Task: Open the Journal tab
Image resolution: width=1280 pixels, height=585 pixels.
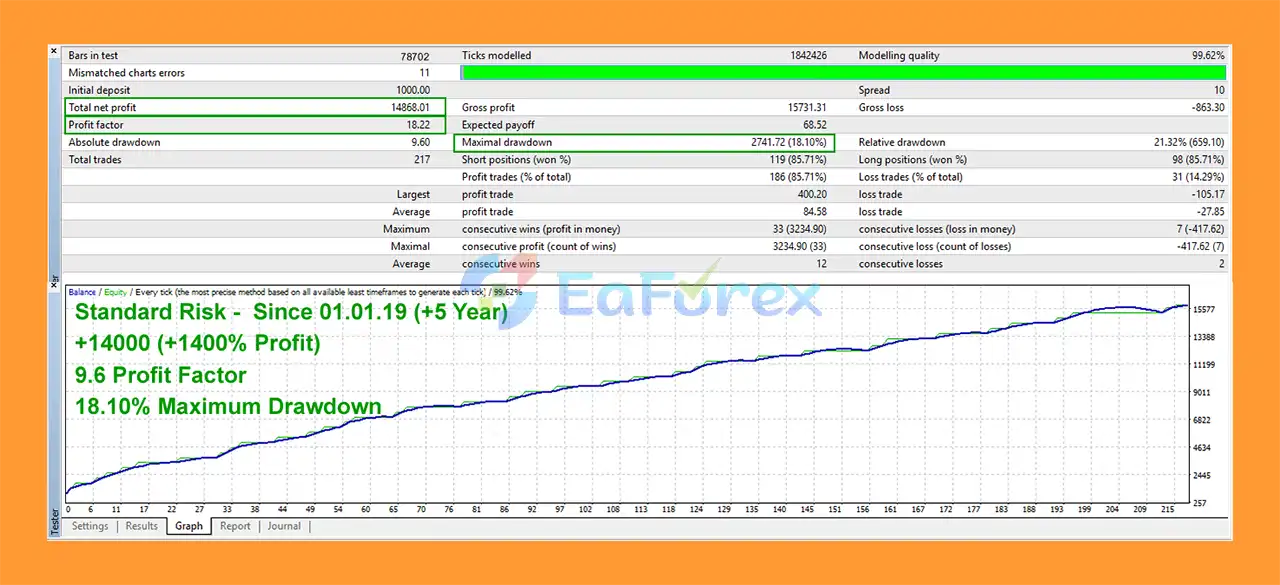Action: 284,526
